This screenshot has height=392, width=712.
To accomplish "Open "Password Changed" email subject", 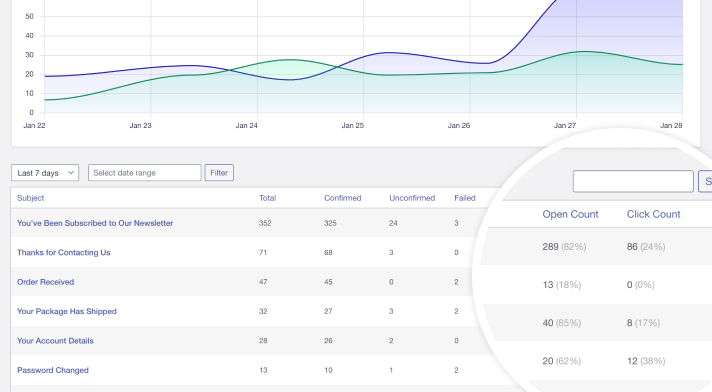I will coord(53,370).
